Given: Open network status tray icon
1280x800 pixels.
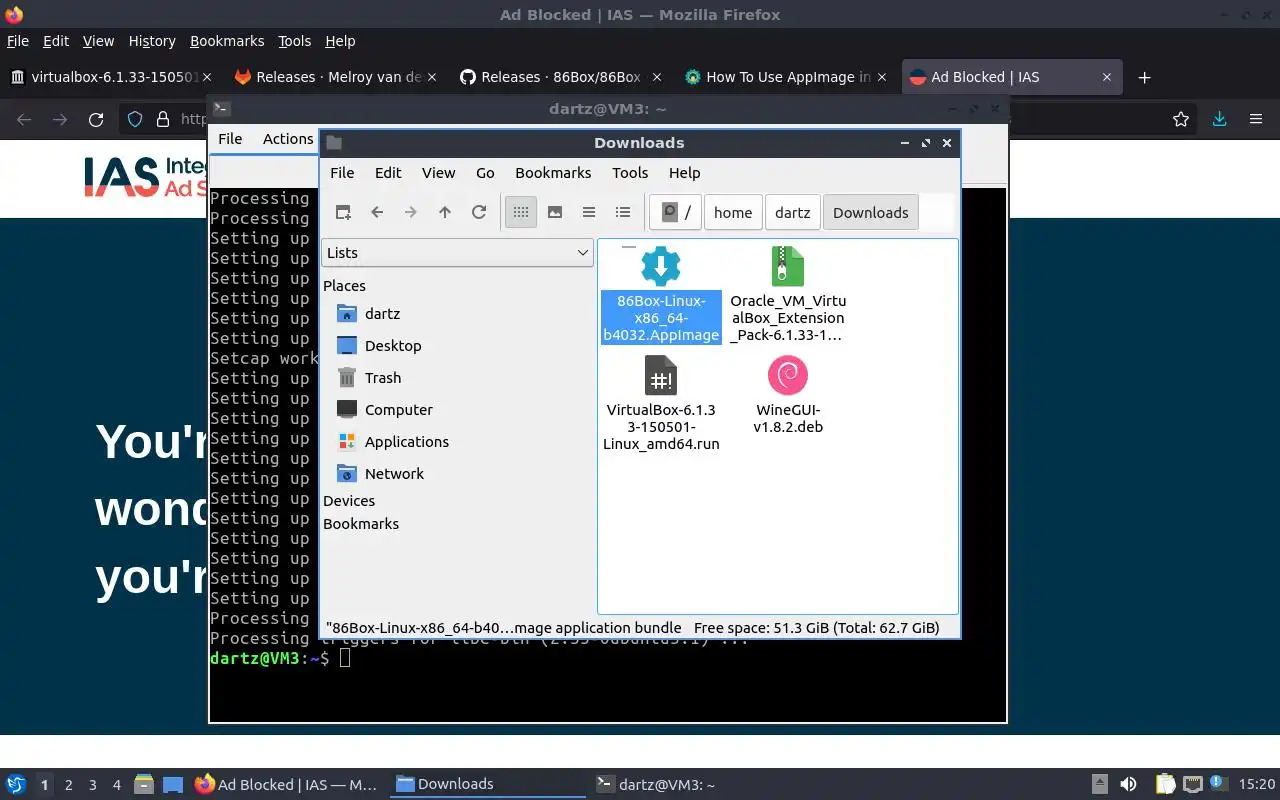Looking at the screenshot, I should [1192, 785].
